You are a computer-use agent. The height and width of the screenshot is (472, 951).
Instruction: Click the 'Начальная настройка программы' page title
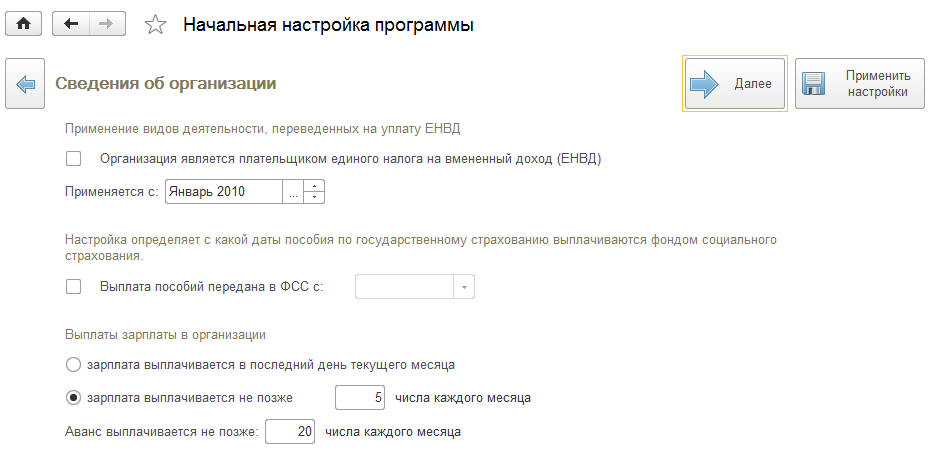pos(328,25)
